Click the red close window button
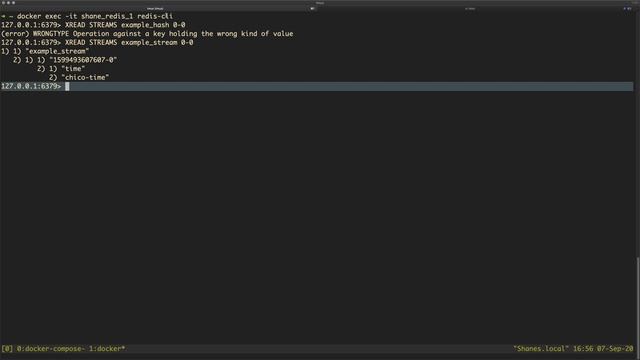 tap(3, 3)
